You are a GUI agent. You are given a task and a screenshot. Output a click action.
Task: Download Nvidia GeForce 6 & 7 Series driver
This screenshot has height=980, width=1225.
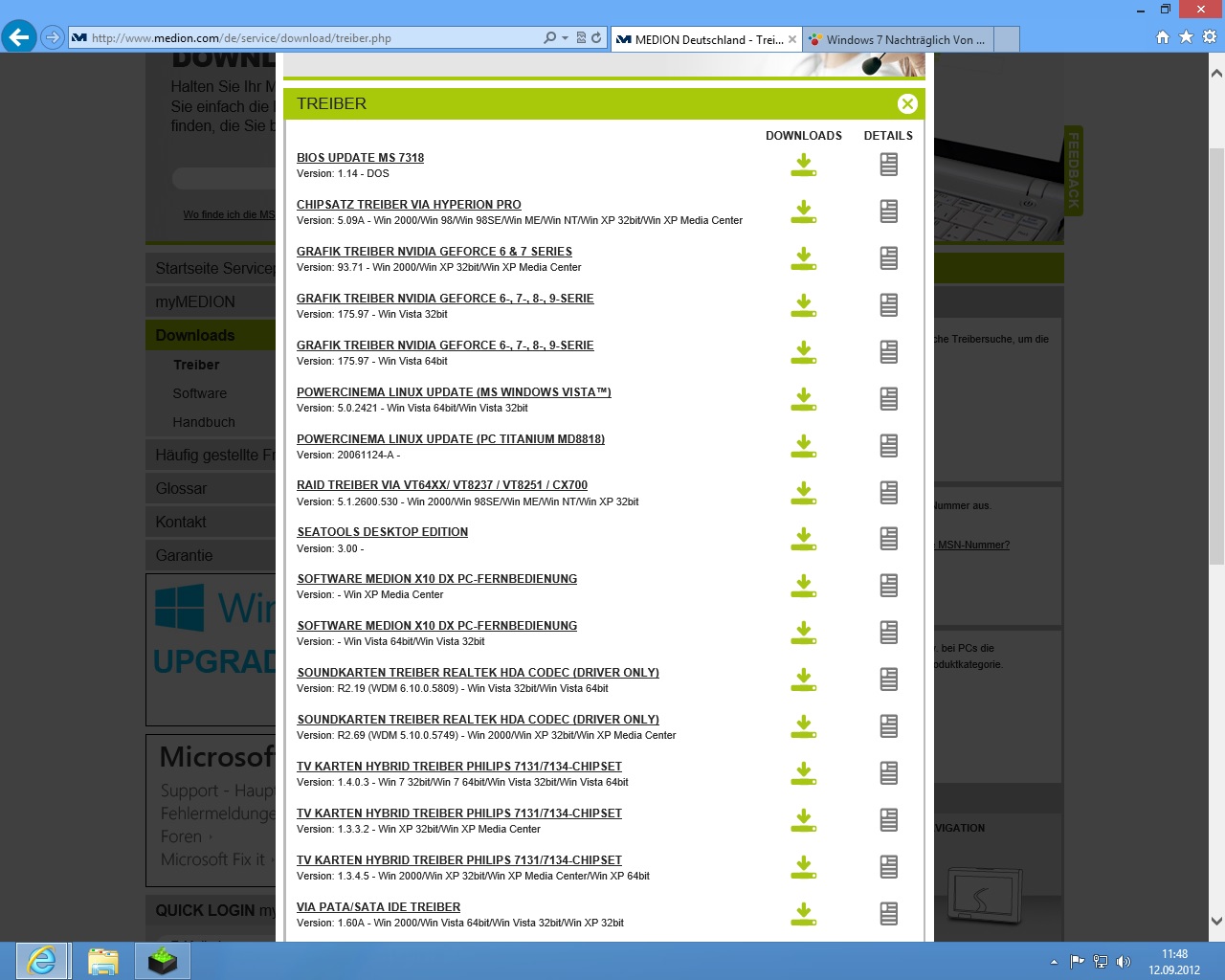(x=804, y=259)
